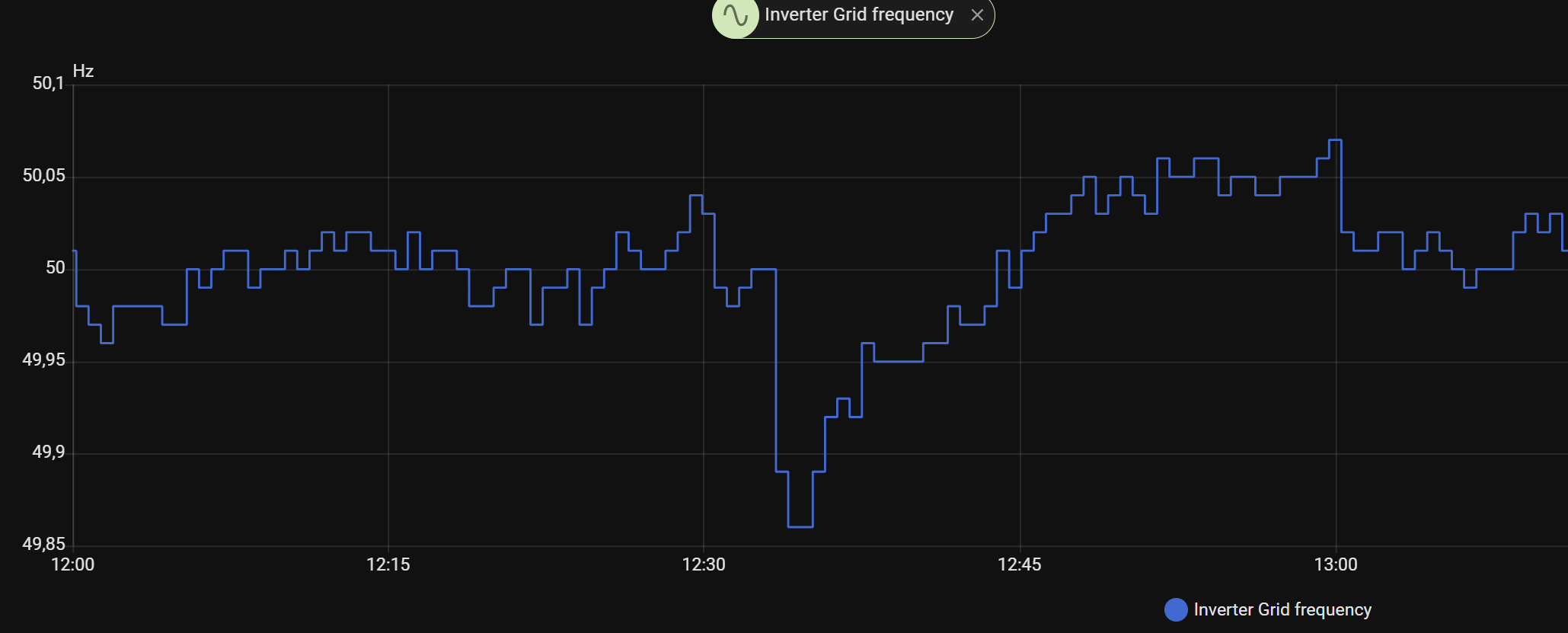Screen dimensions: 1568x633
Task: Click the 49,85 y-axis value
Action: point(44,545)
